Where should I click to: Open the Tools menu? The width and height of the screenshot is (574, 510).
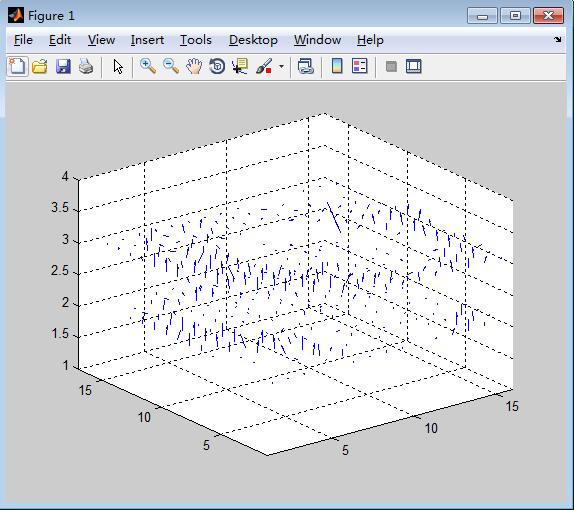click(195, 40)
